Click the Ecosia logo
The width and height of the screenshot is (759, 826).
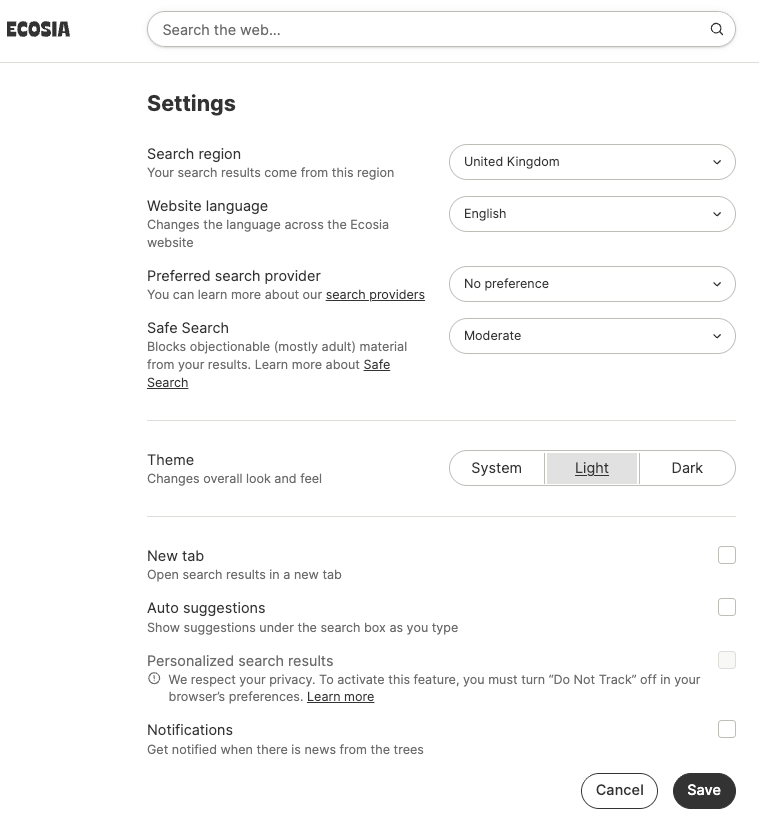pos(37,29)
